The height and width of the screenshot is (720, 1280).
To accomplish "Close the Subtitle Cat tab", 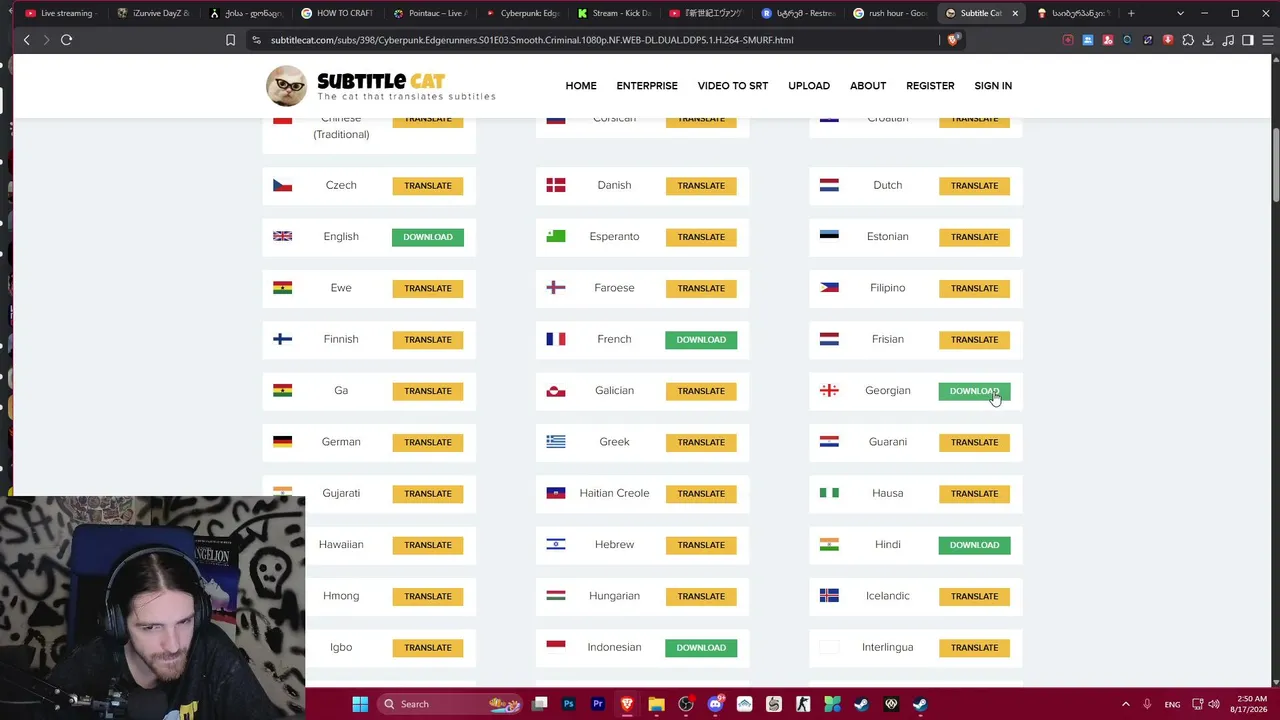I will pos(1015,13).
